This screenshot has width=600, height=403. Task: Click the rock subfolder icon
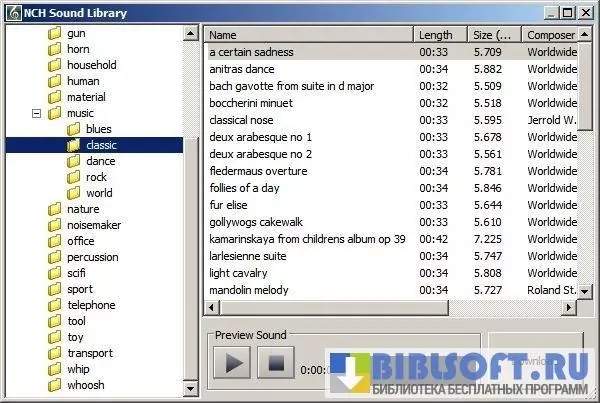click(74, 177)
